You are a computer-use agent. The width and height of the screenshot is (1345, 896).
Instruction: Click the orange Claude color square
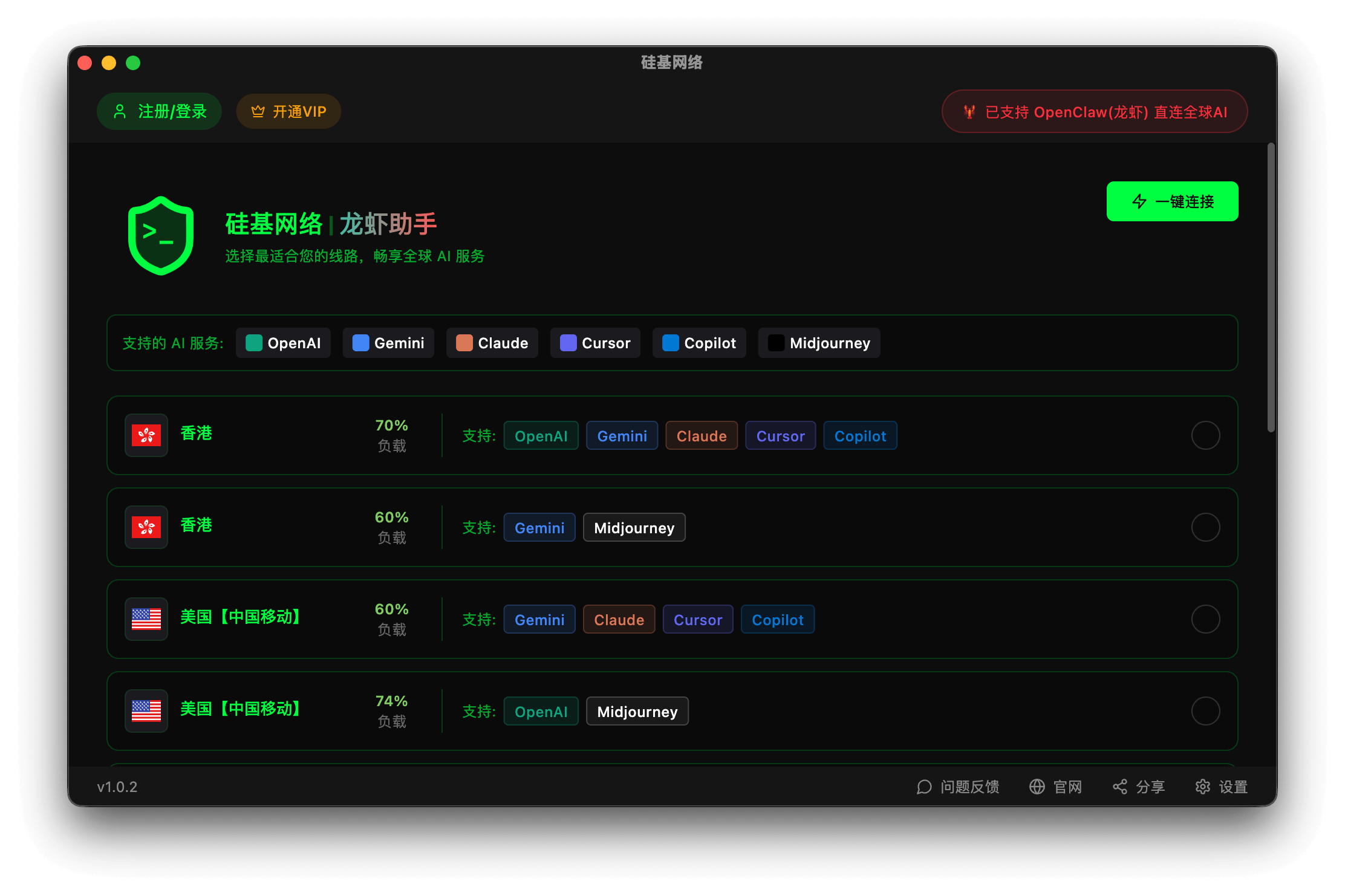464,343
